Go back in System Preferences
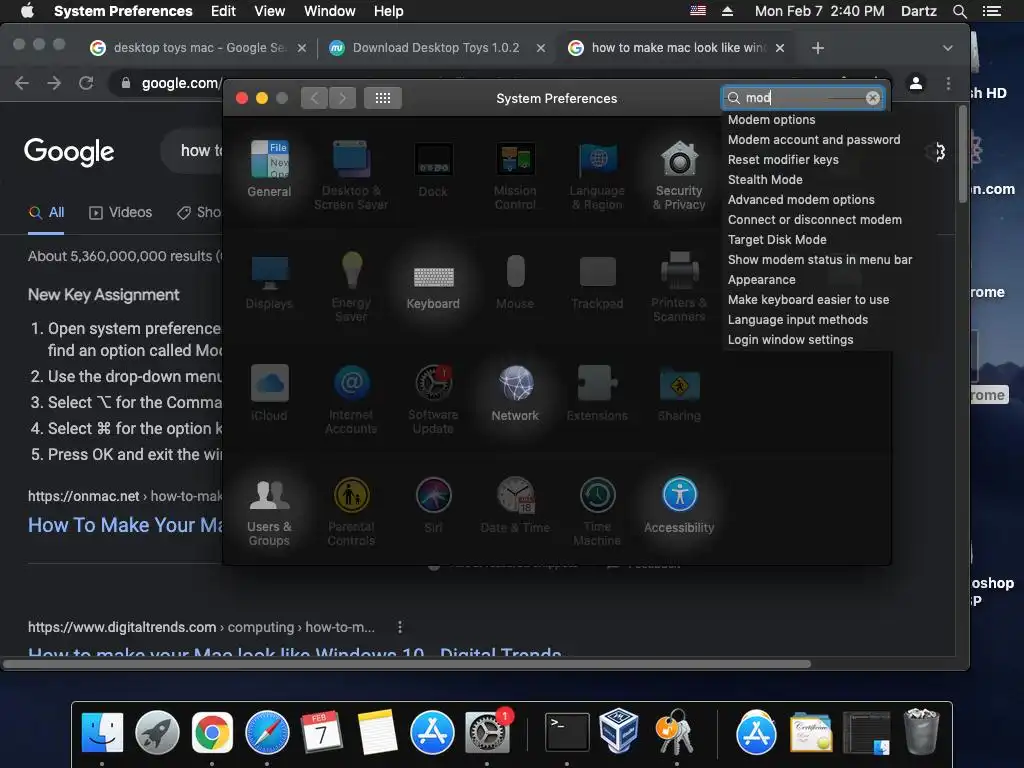Image resolution: width=1024 pixels, height=768 pixels. (x=315, y=98)
